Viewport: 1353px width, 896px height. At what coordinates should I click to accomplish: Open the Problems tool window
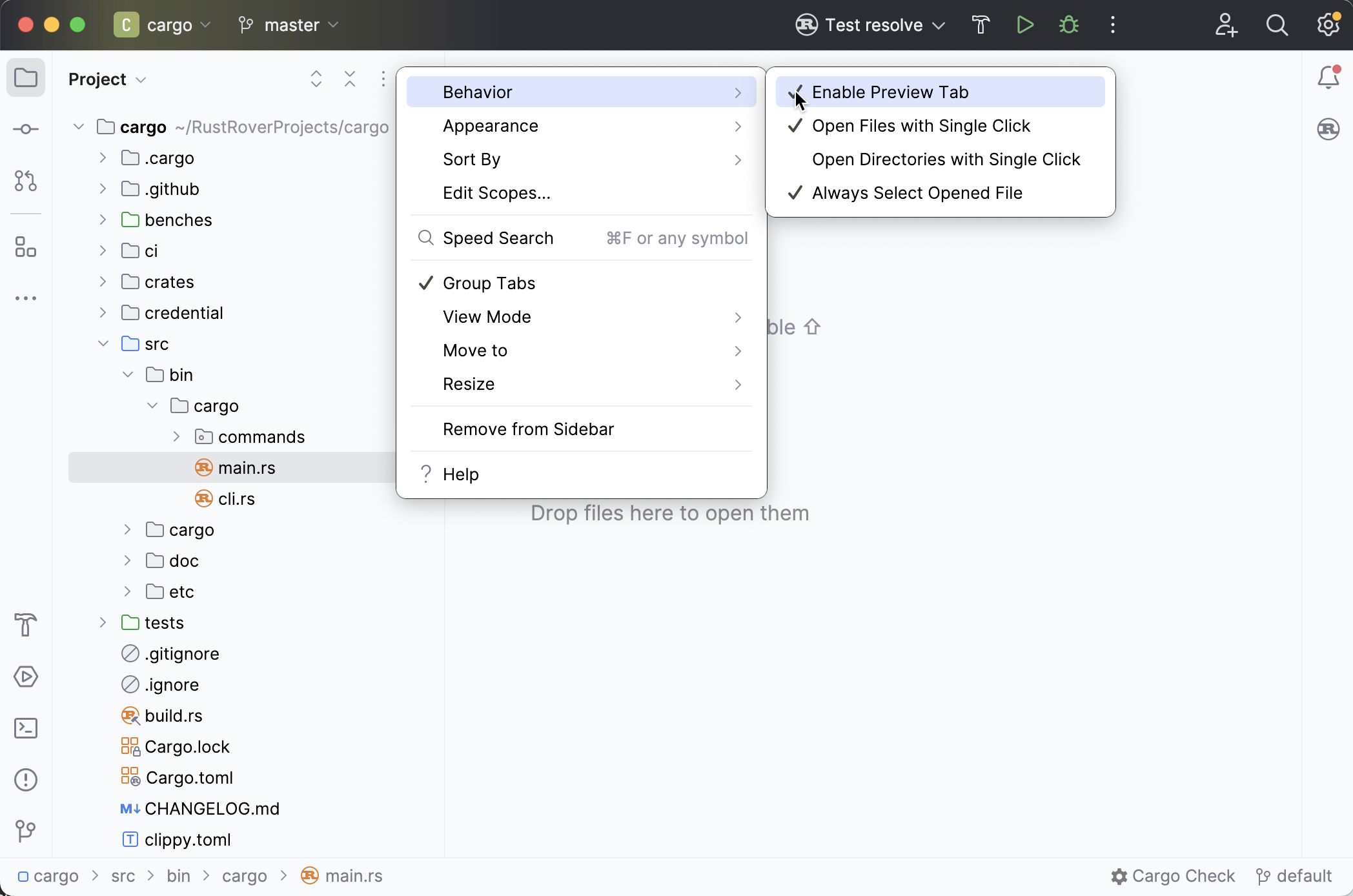tap(26, 780)
